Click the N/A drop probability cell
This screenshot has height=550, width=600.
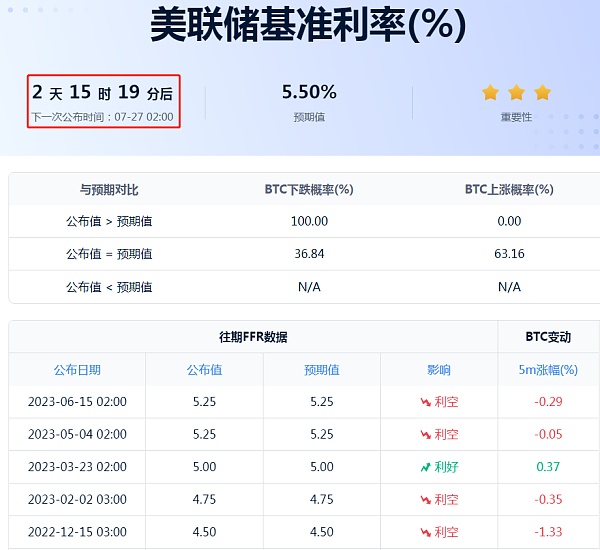point(309,287)
